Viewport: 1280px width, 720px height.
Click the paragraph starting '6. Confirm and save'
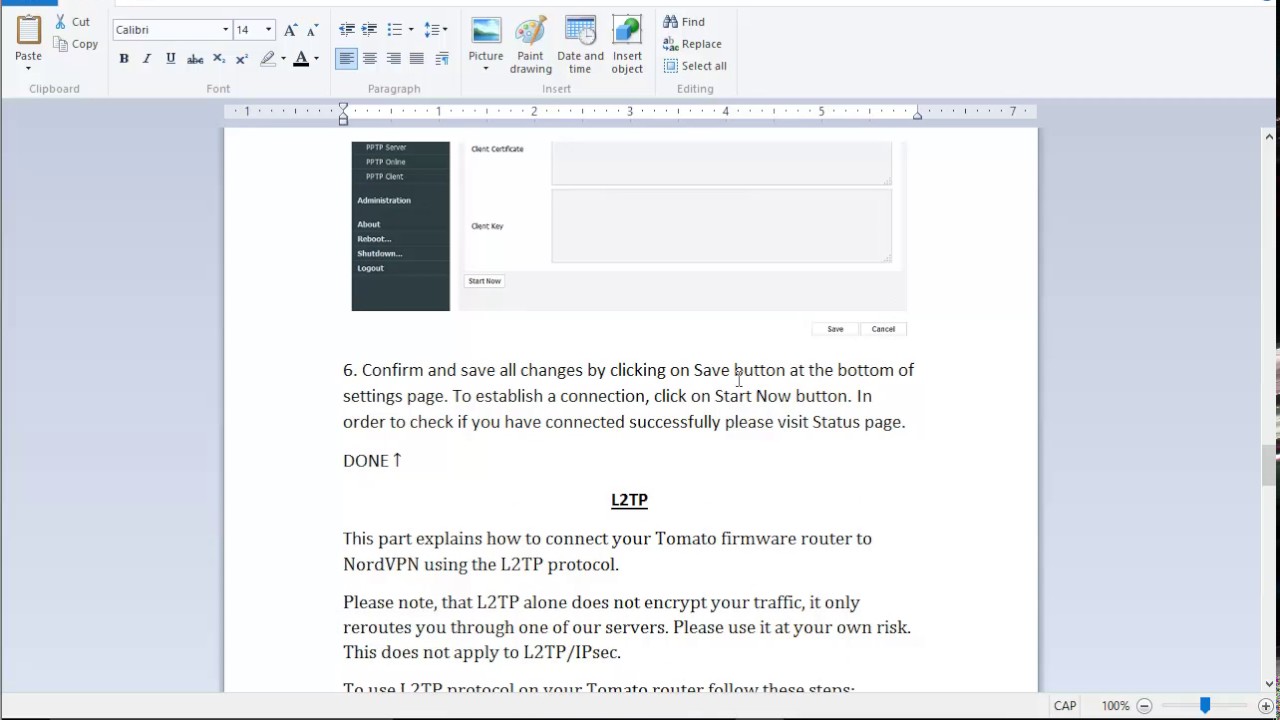pos(628,396)
